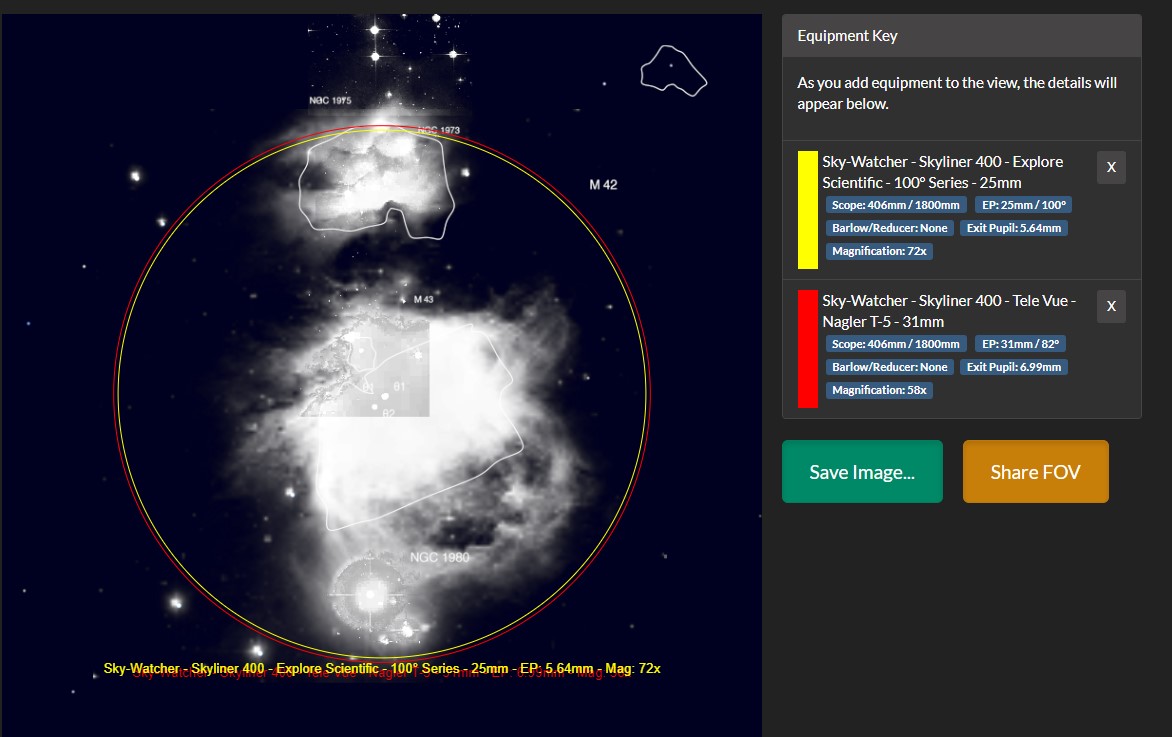
Task: Click the M 42 label on the sky image
Action: pyautogui.click(x=603, y=185)
